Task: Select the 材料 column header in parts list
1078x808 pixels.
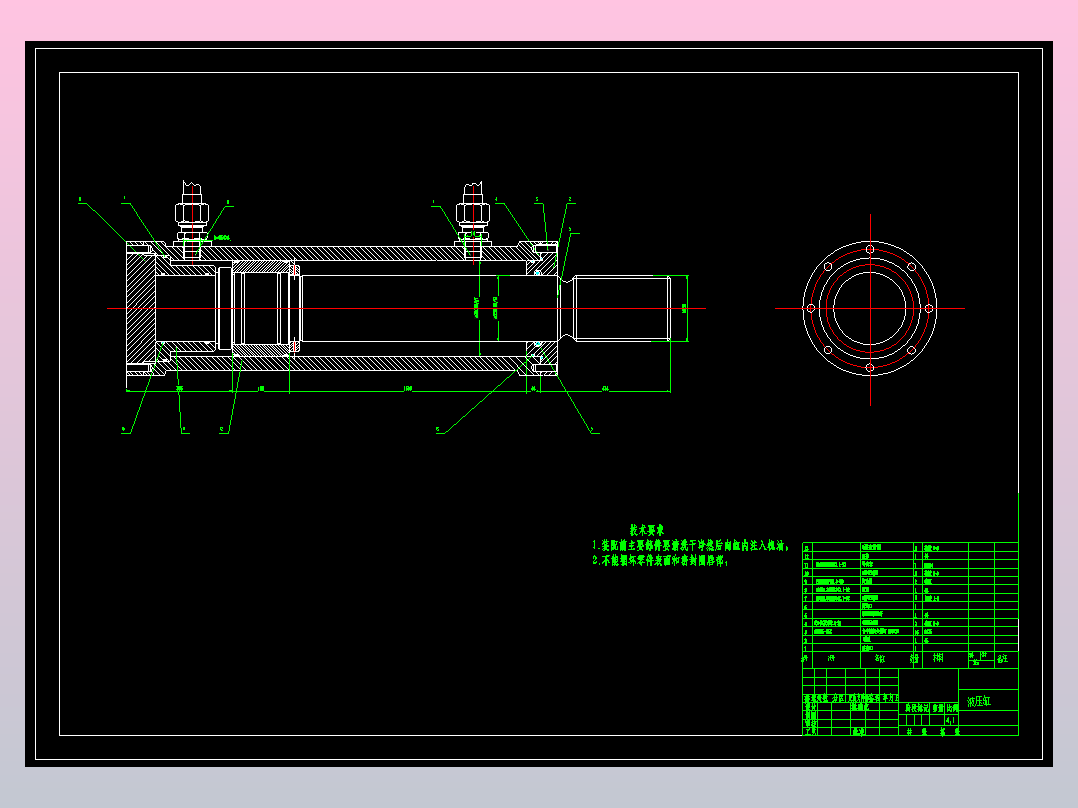Action: pos(938,658)
